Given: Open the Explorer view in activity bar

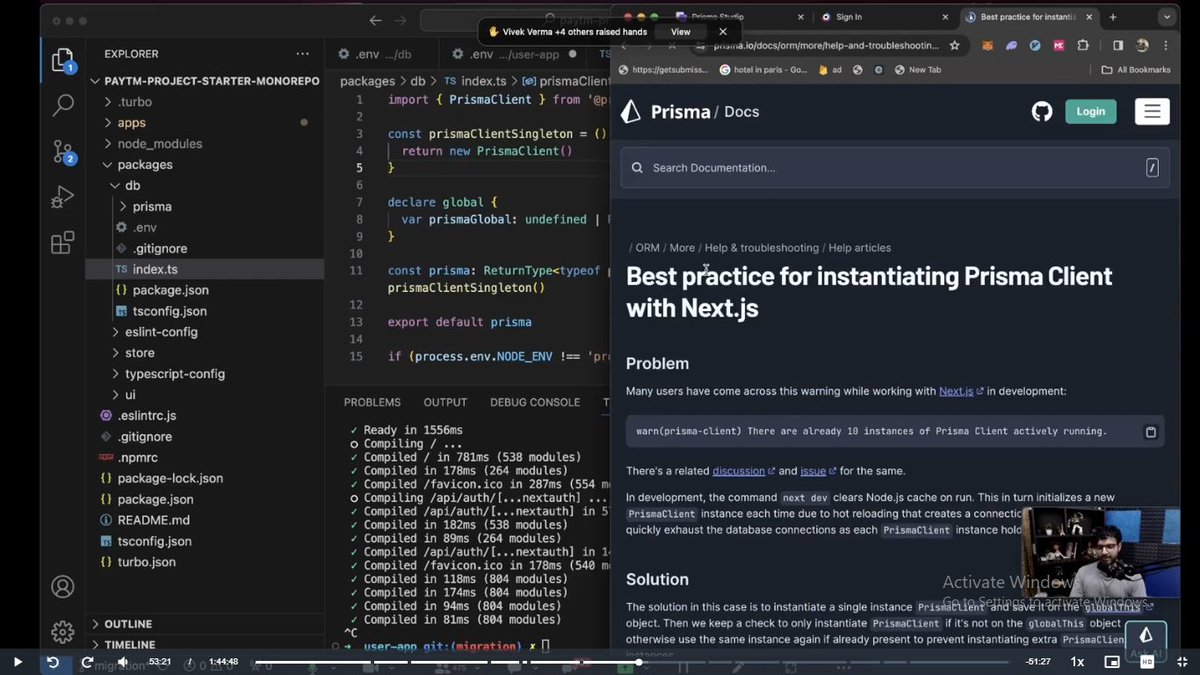Looking at the screenshot, I should [62, 60].
